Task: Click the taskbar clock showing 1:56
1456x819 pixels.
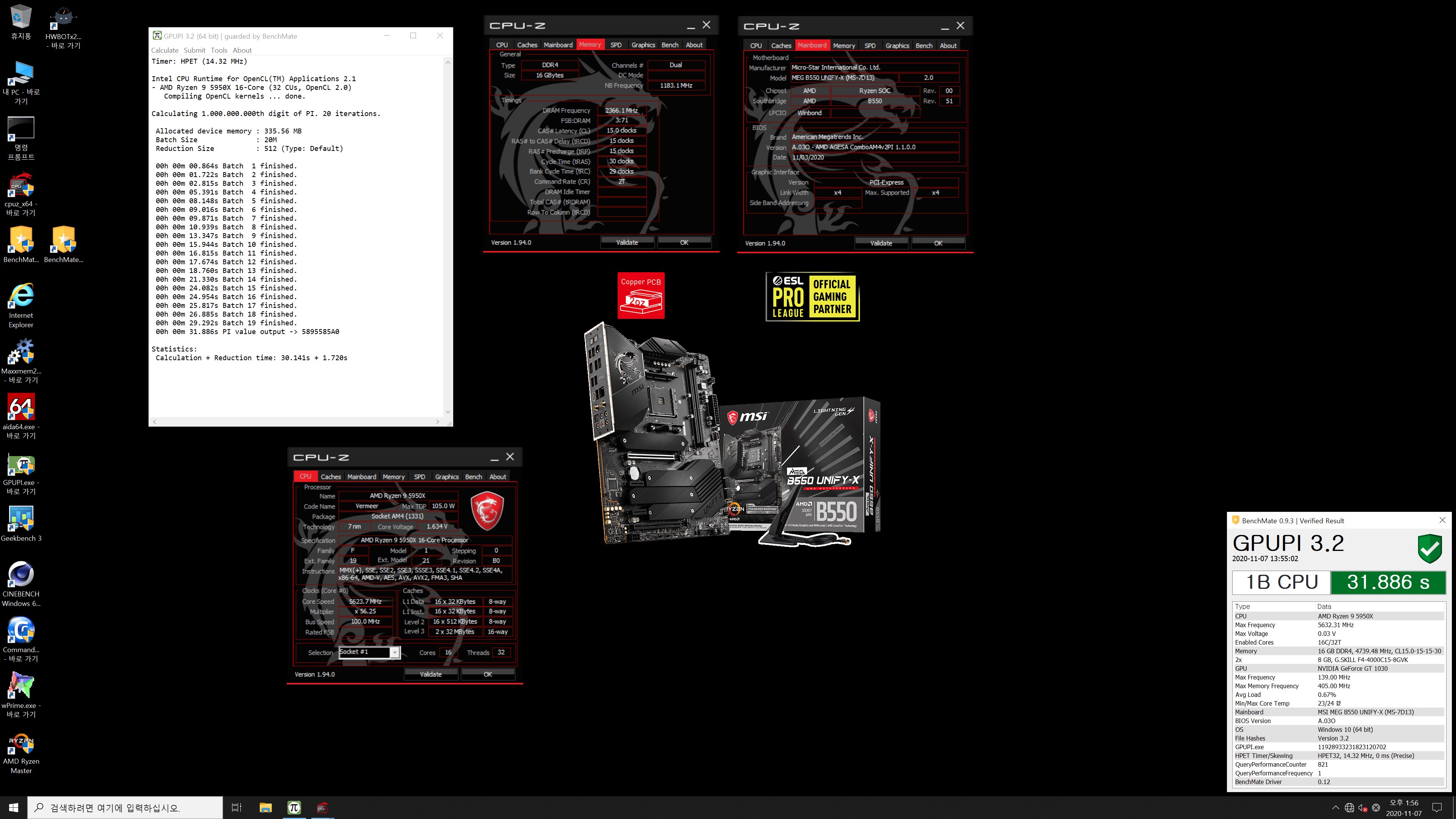Action: click(x=1404, y=808)
